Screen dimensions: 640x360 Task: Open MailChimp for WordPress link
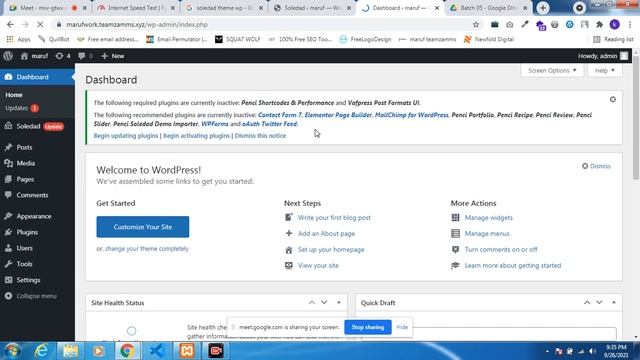411,115
